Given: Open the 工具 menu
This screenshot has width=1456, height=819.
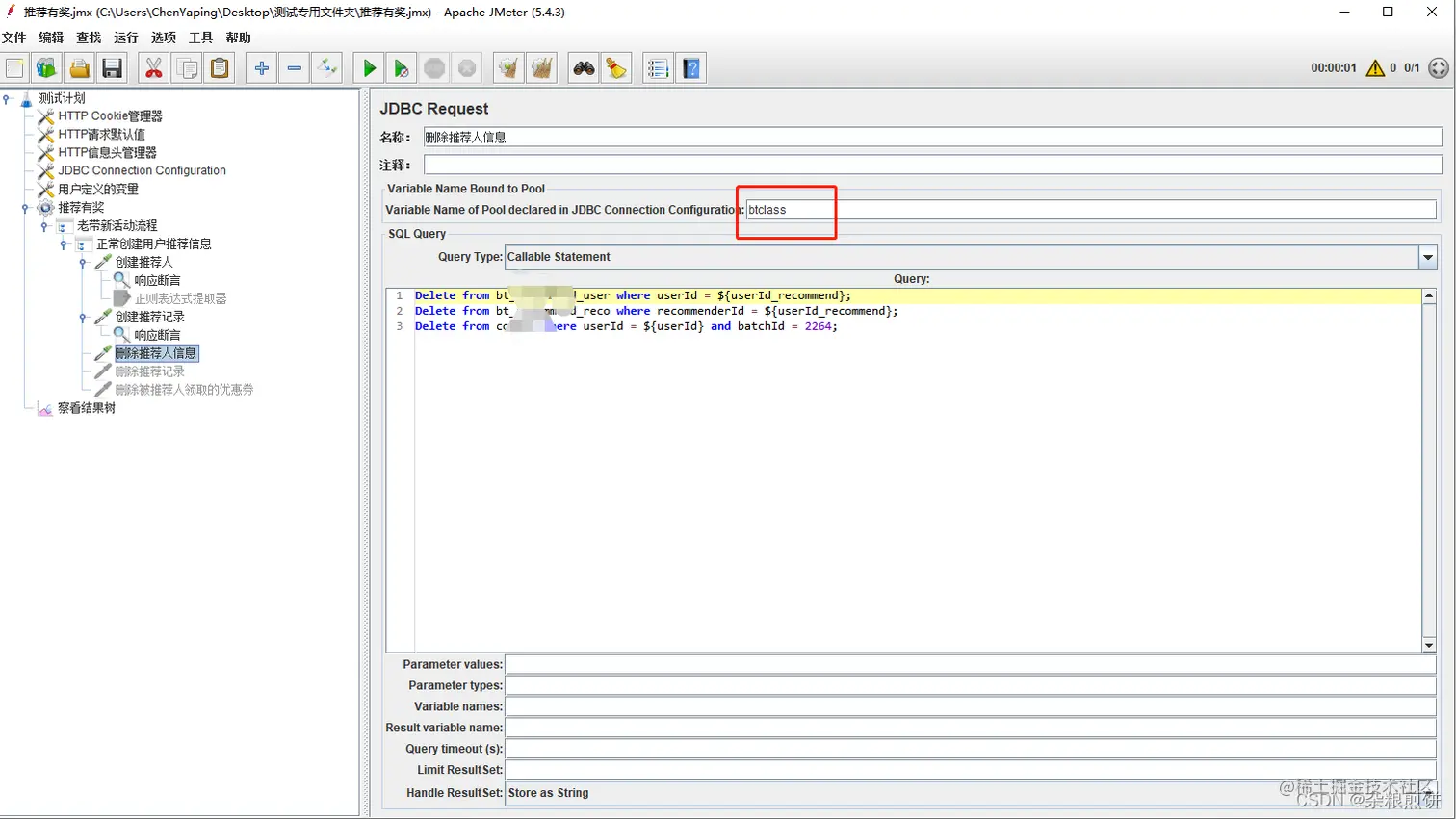Looking at the screenshot, I should (201, 38).
